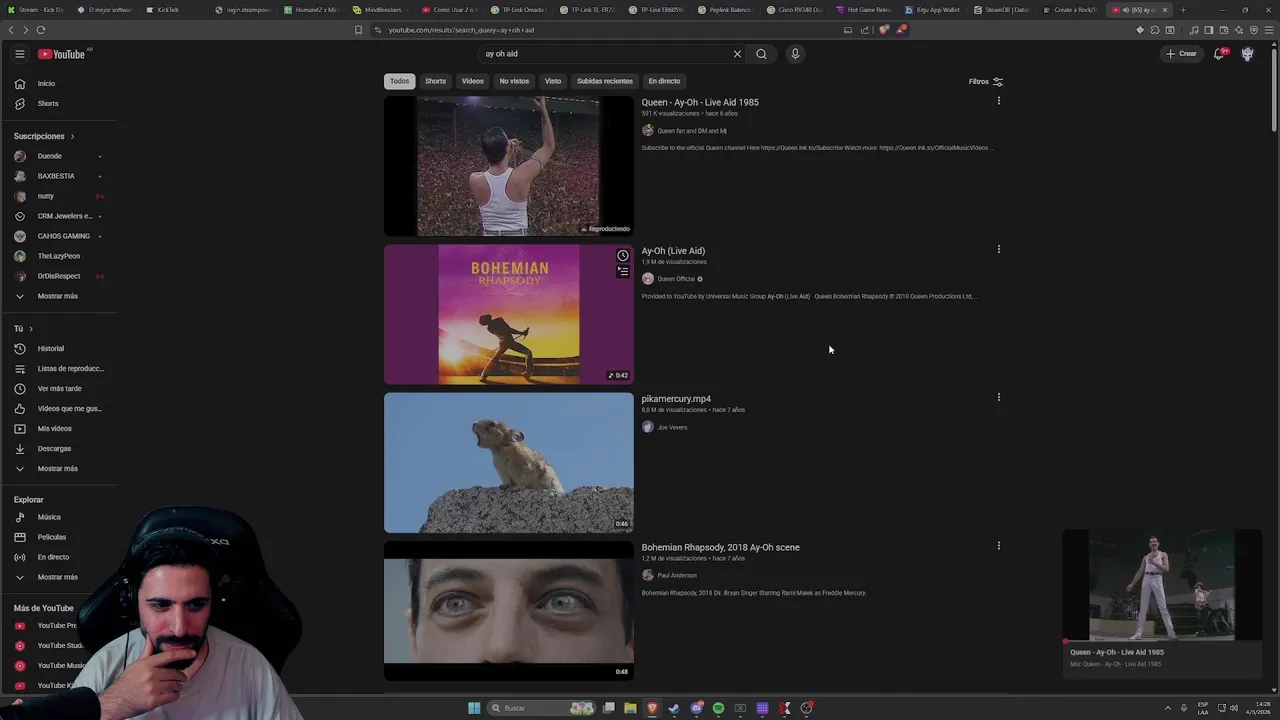Open Ver más tarde list
This screenshot has width=1280, height=720.
point(59,389)
